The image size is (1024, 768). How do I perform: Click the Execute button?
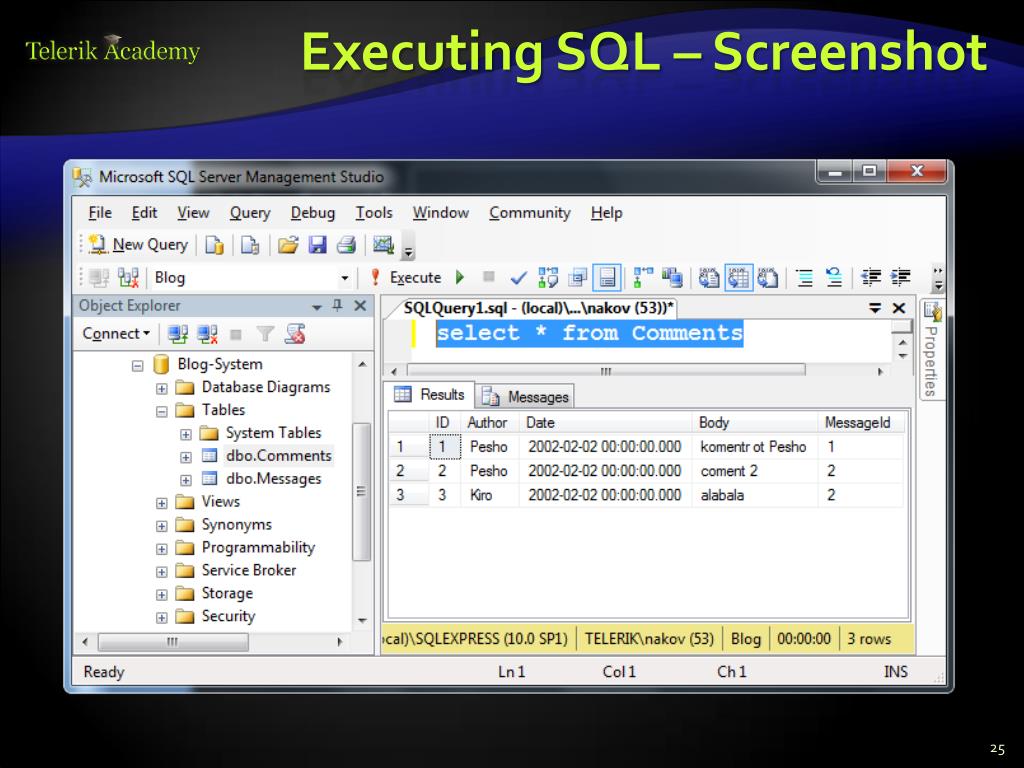point(407,278)
